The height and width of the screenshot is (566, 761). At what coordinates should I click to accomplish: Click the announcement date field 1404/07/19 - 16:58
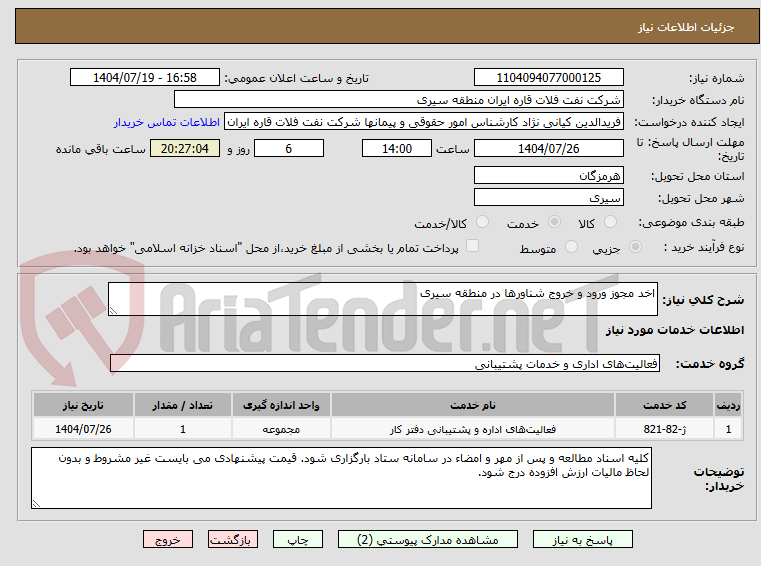145,77
